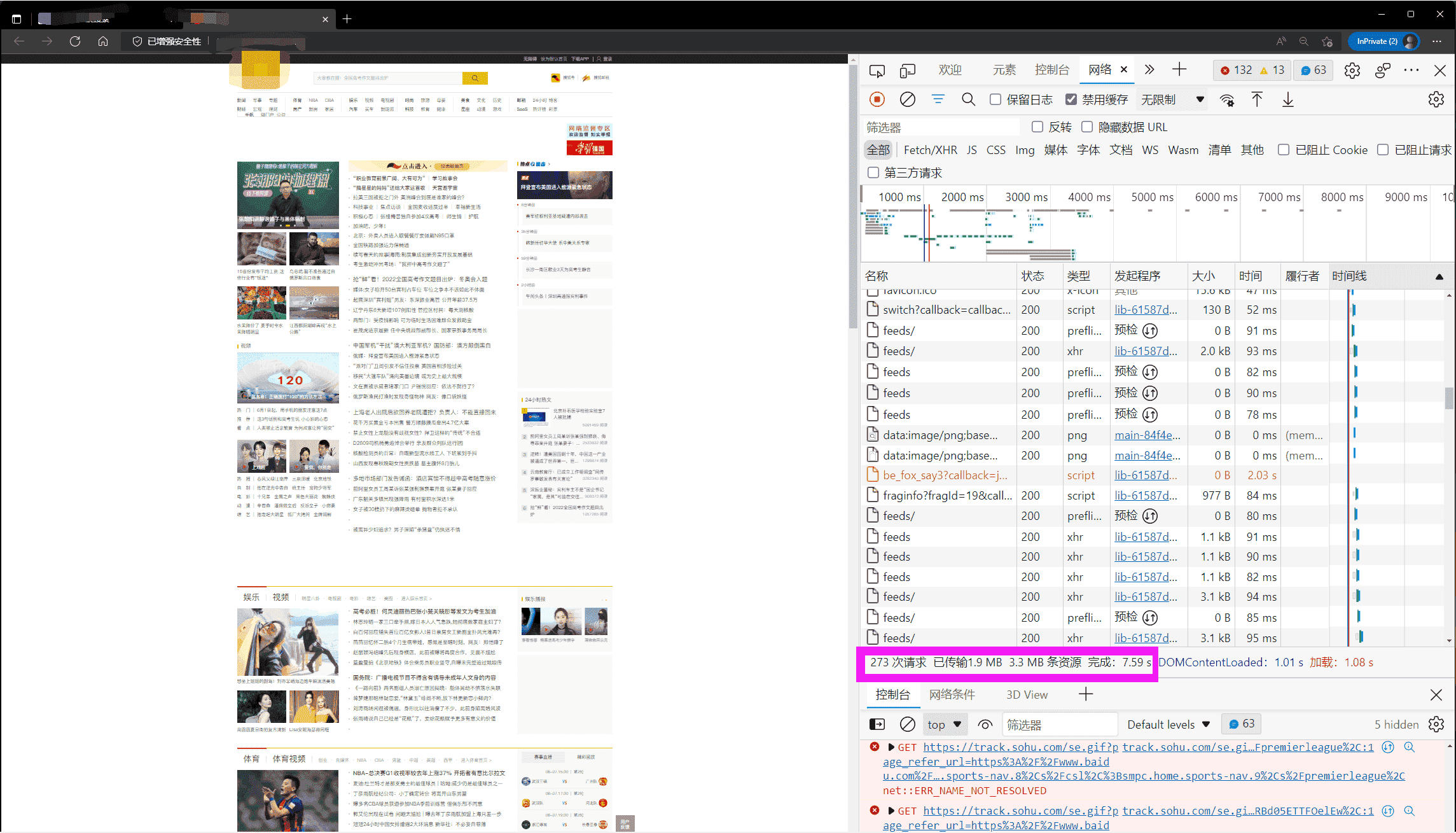Select the inspect element tool
The image size is (1456, 833).
[877, 70]
